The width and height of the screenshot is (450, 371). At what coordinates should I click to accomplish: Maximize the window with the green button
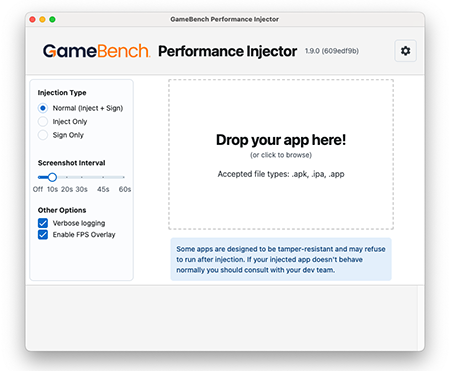[52, 19]
